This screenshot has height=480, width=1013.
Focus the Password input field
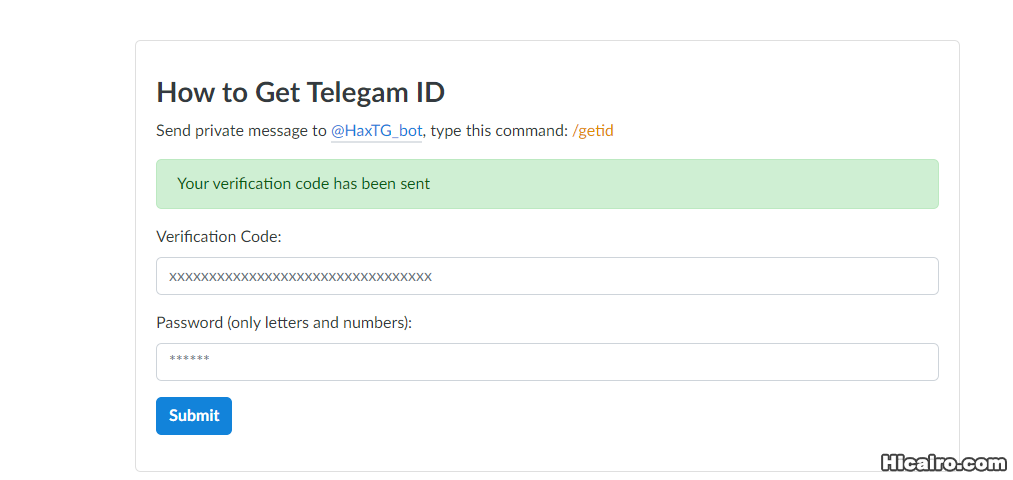point(547,362)
